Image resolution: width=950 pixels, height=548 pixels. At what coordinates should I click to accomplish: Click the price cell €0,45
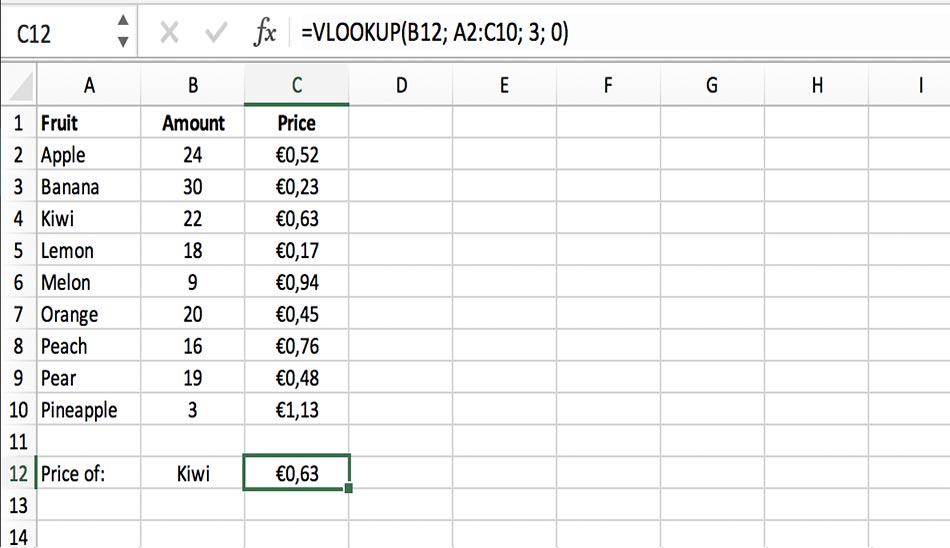[x=297, y=315]
